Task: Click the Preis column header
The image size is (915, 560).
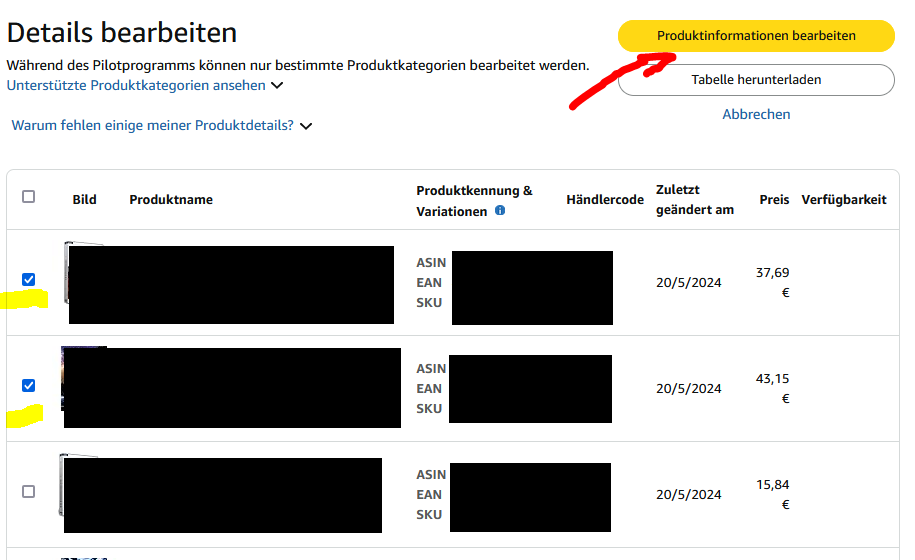Action: click(x=774, y=200)
